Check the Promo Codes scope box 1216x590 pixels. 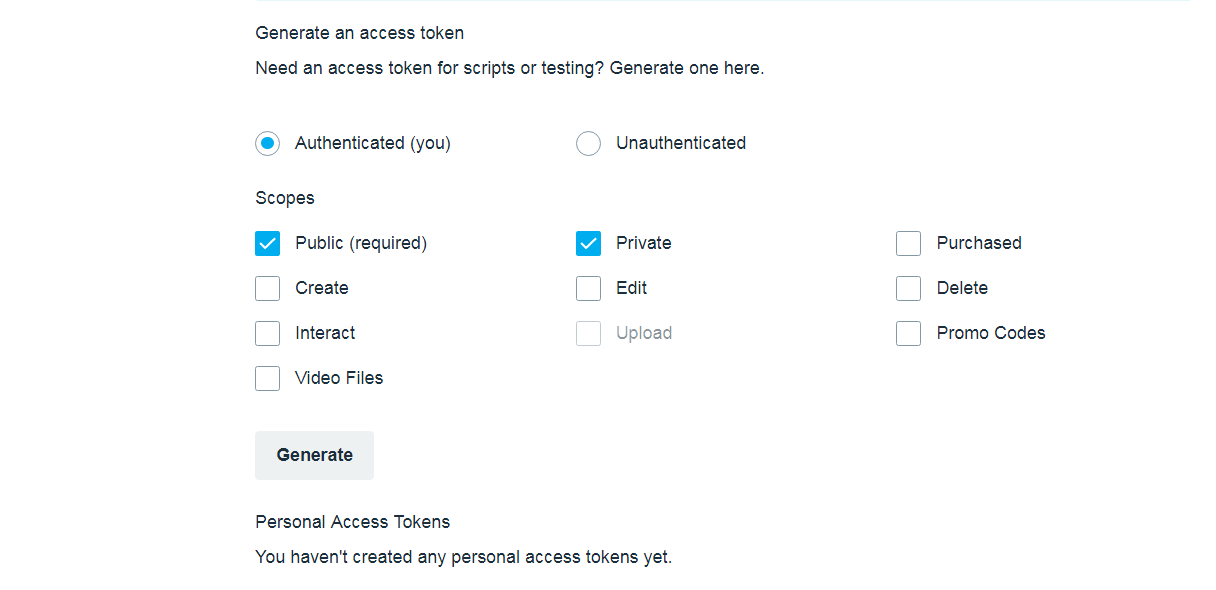coord(908,333)
